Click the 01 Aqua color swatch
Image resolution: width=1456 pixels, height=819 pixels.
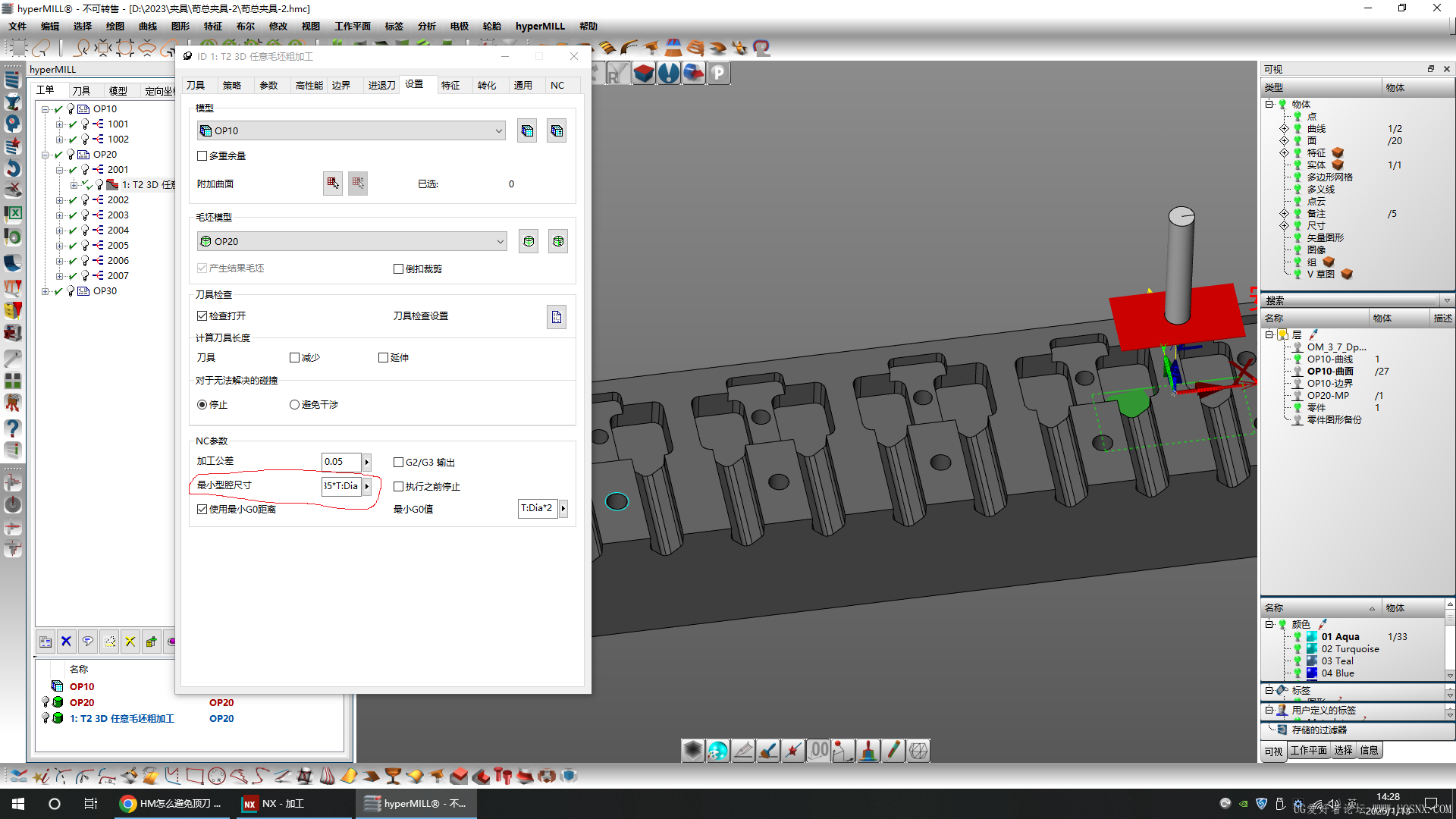1312,637
